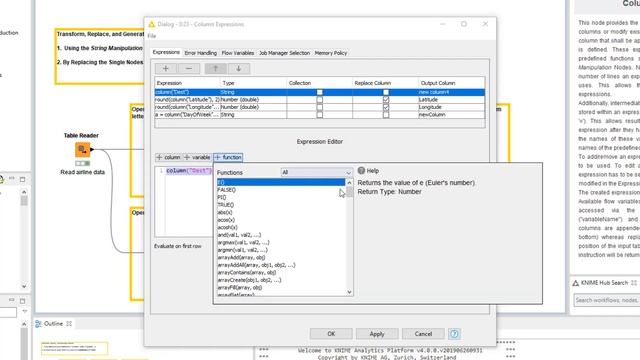
Task: Uncheck Replace Column for Longitude row
Action: coord(386,107)
